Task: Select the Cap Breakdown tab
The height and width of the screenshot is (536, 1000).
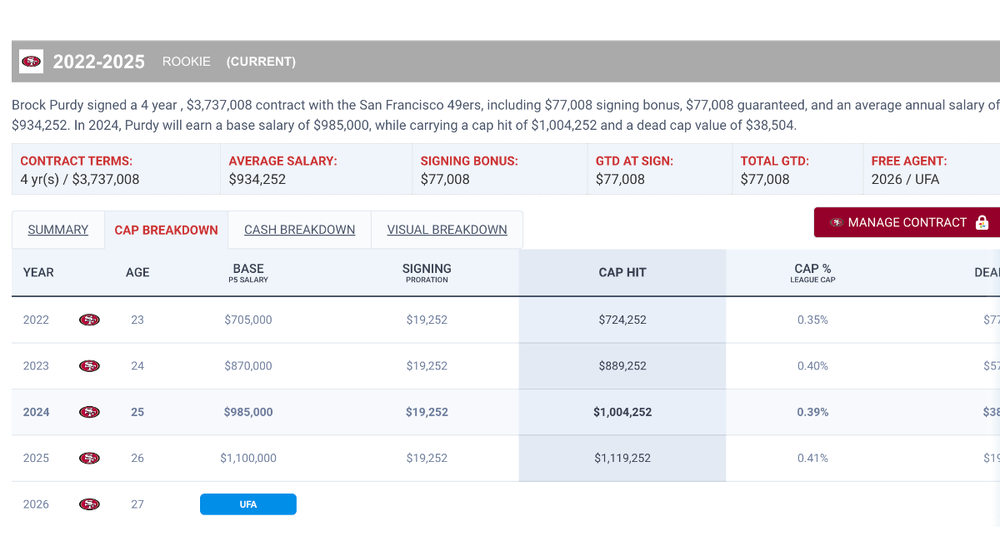Action: click(166, 230)
